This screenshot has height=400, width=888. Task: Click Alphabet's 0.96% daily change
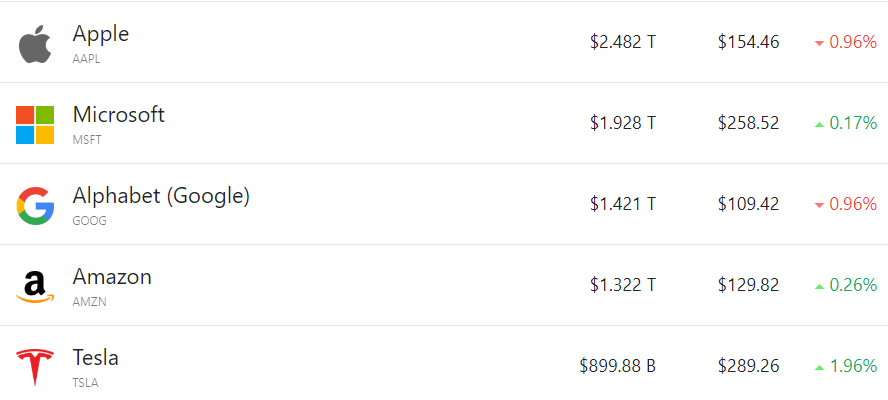click(x=853, y=204)
